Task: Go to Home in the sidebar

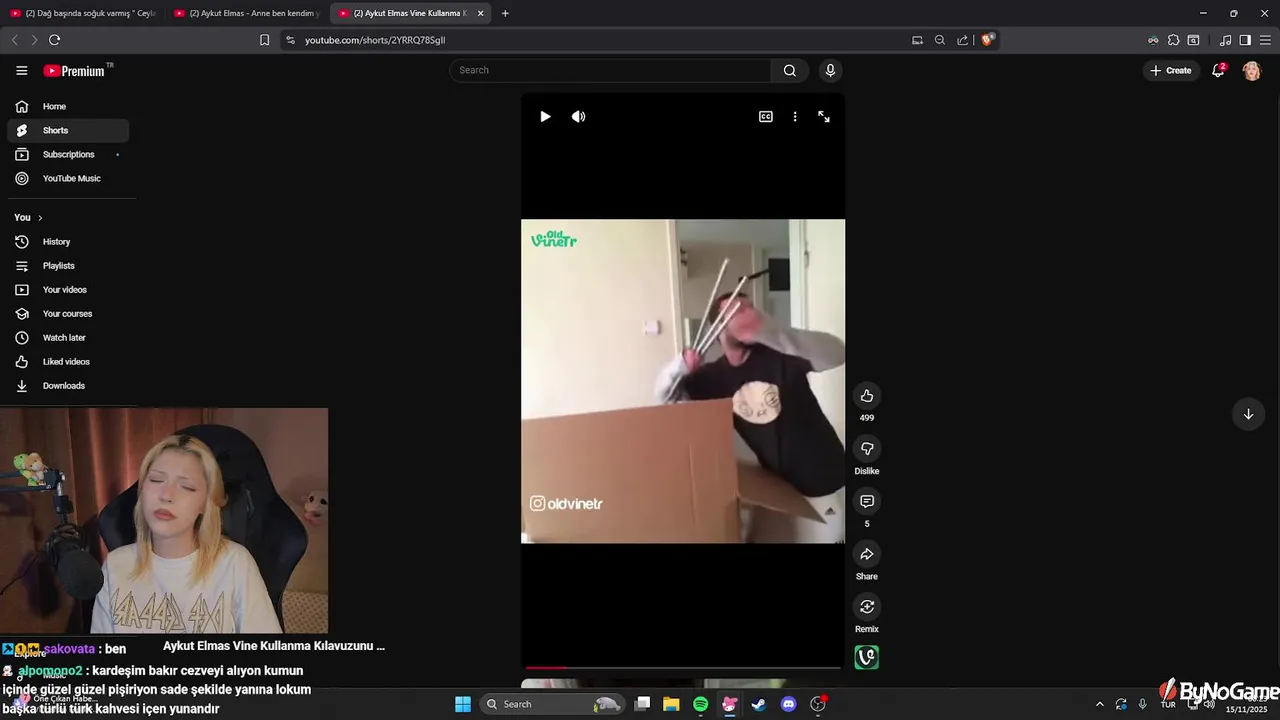Action: 68,106
